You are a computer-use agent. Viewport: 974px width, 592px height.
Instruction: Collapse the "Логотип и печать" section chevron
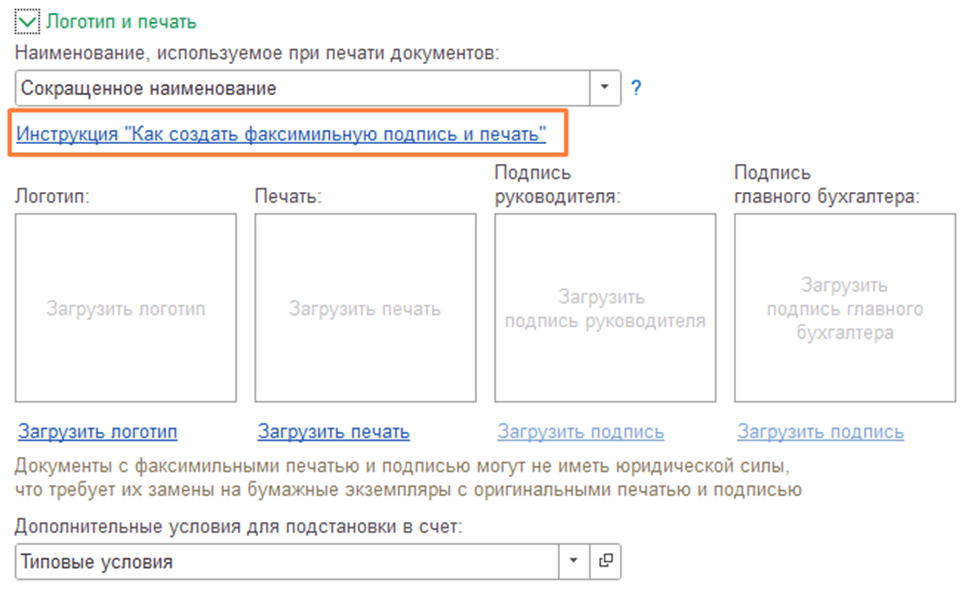28,21
